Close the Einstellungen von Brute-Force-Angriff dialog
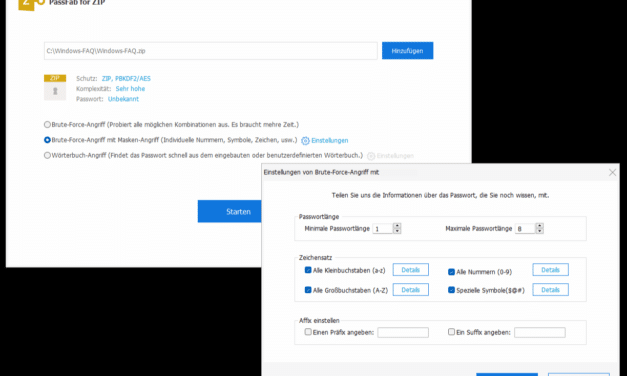 click(612, 172)
